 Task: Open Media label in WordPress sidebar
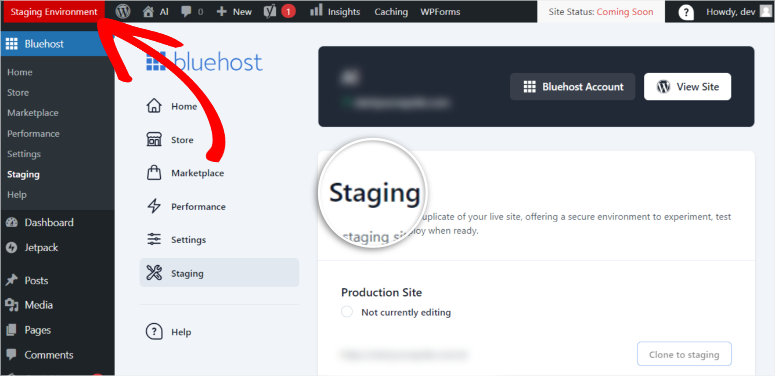[39, 305]
